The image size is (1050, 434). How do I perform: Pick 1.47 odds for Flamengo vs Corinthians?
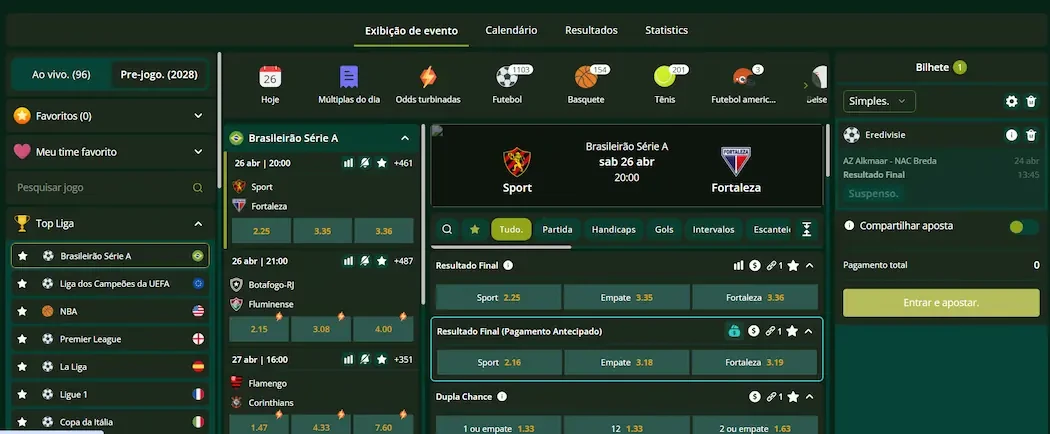pos(259,427)
